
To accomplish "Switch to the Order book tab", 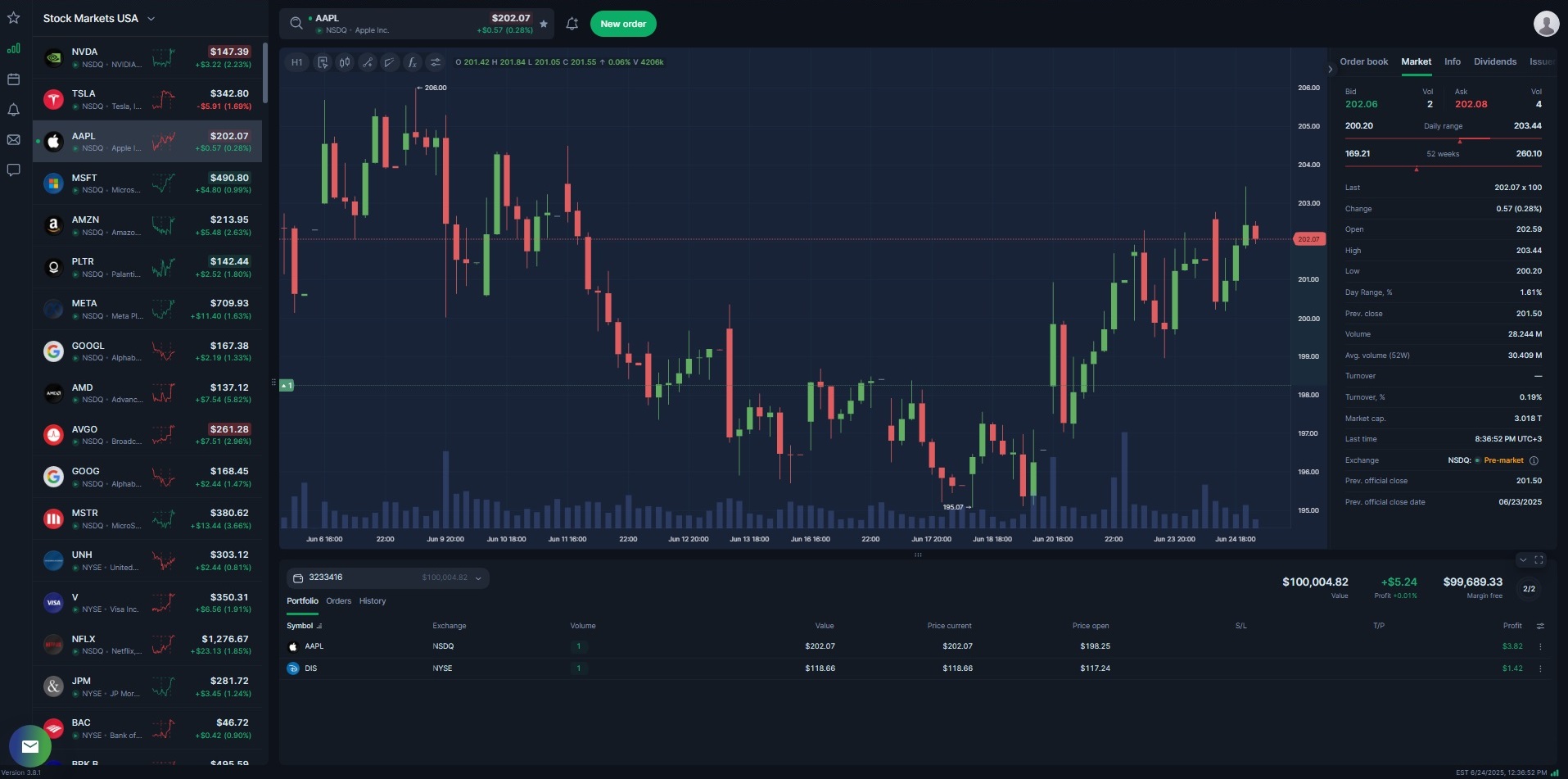I will [1363, 61].
